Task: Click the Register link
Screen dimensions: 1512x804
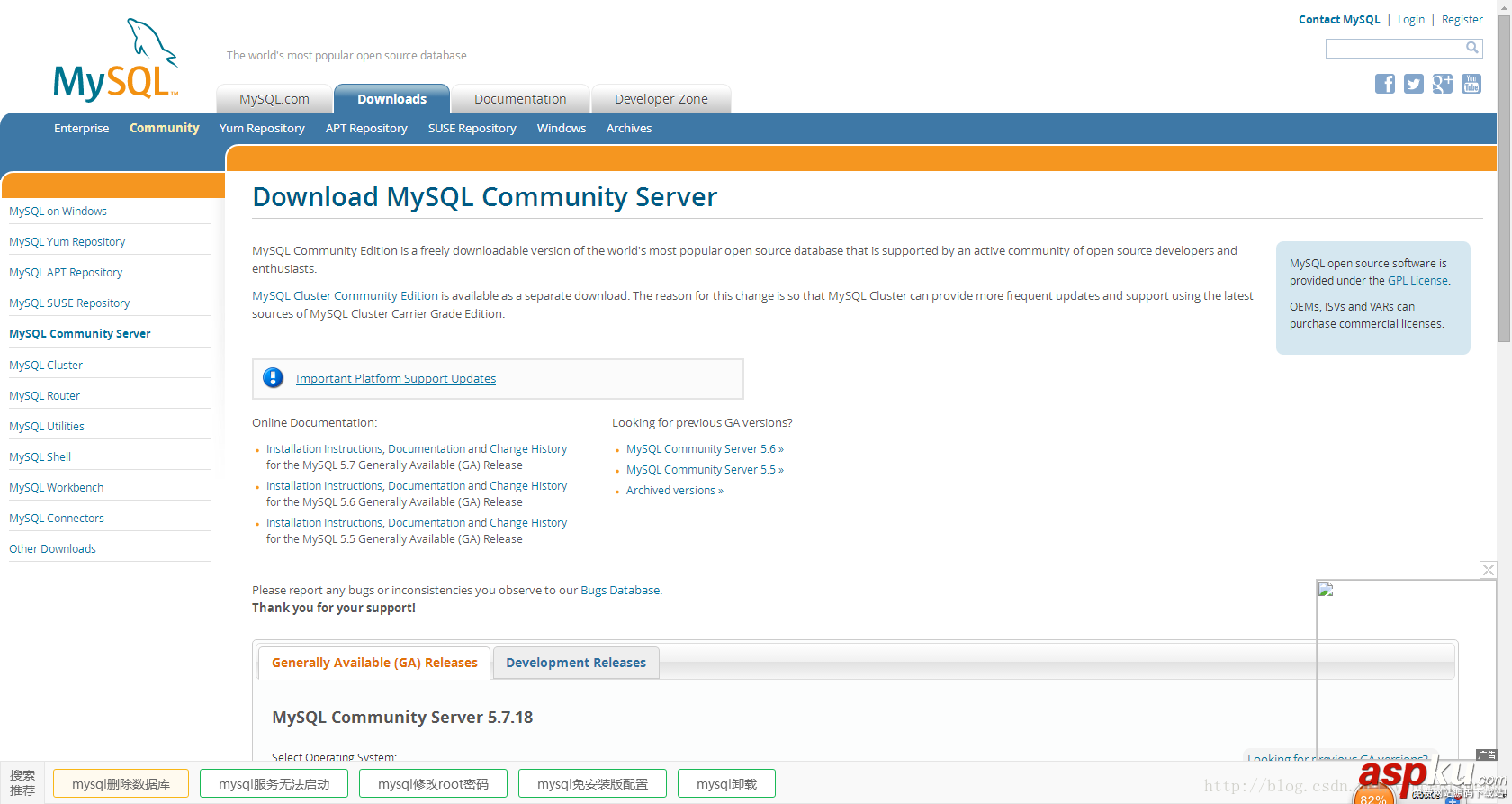Action: [1462, 20]
